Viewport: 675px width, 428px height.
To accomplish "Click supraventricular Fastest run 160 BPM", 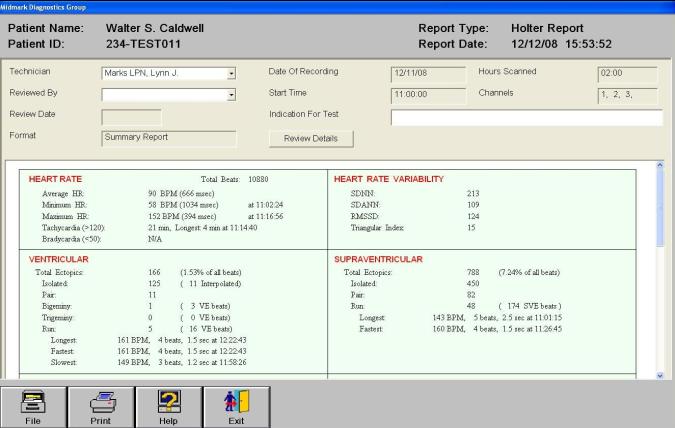I will pyautogui.click(x=497, y=329).
